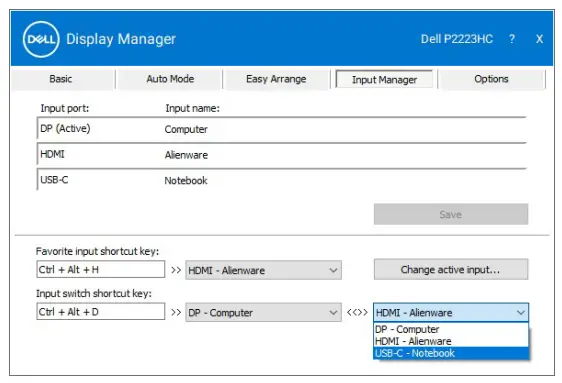Open the Options tab

click(491, 79)
